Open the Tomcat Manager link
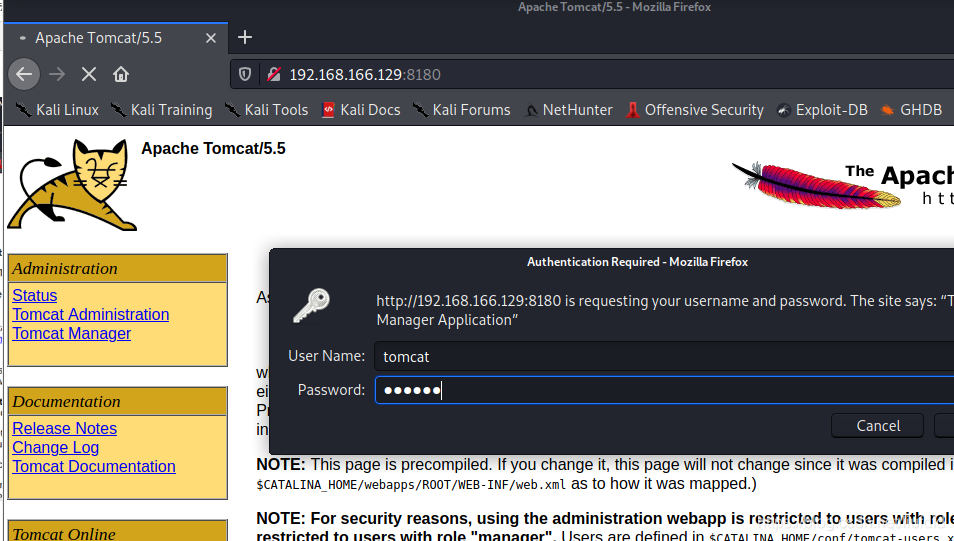Screen dimensions: 954x541 tap(72, 333)
